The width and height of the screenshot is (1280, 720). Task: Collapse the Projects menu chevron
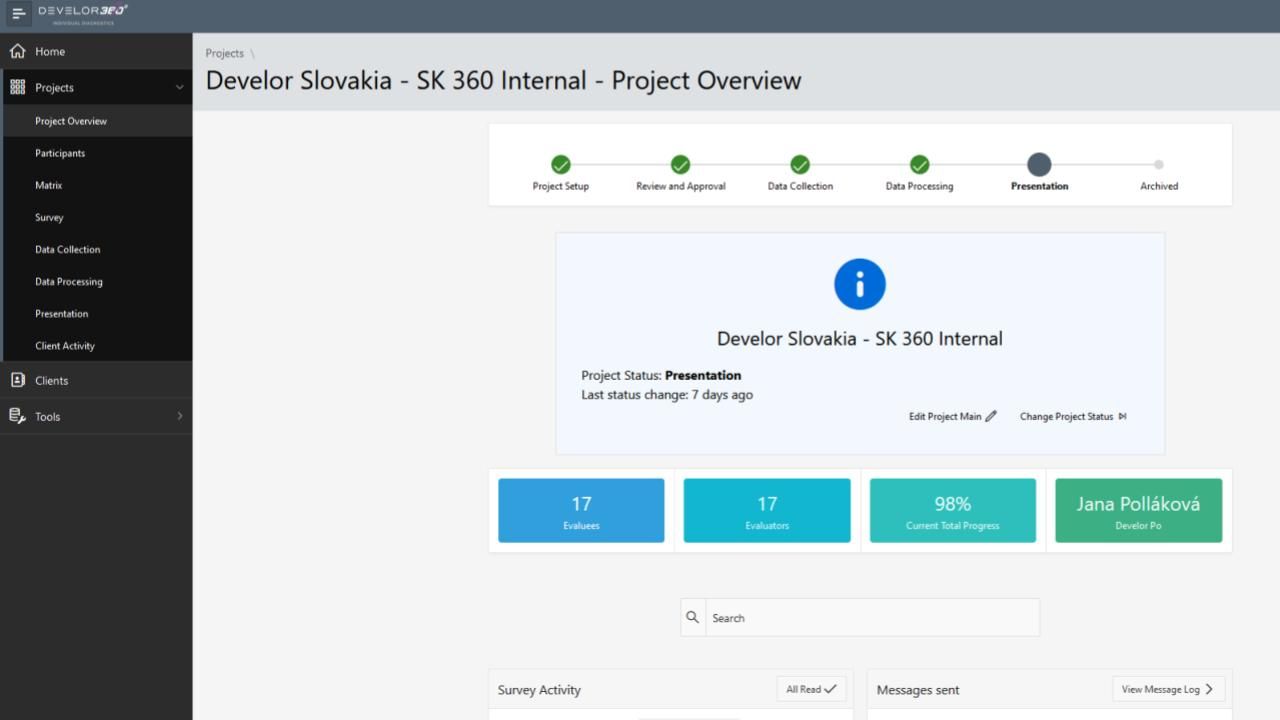point(180,87)
